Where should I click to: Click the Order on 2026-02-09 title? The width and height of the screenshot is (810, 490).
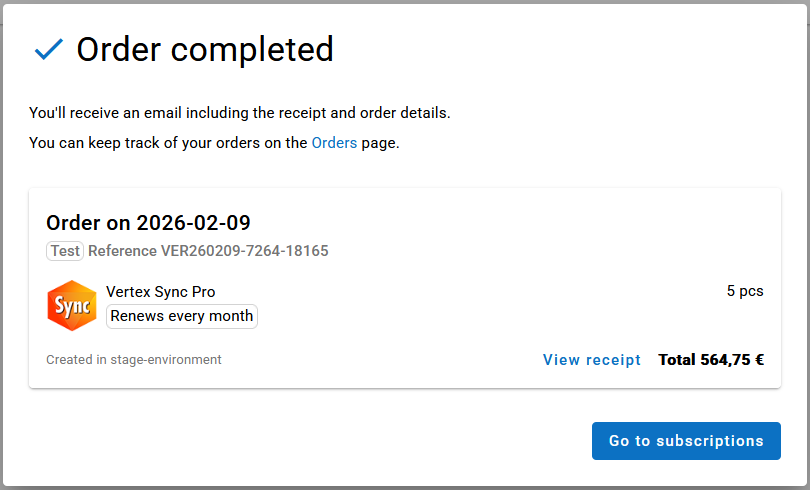(148, 222)
